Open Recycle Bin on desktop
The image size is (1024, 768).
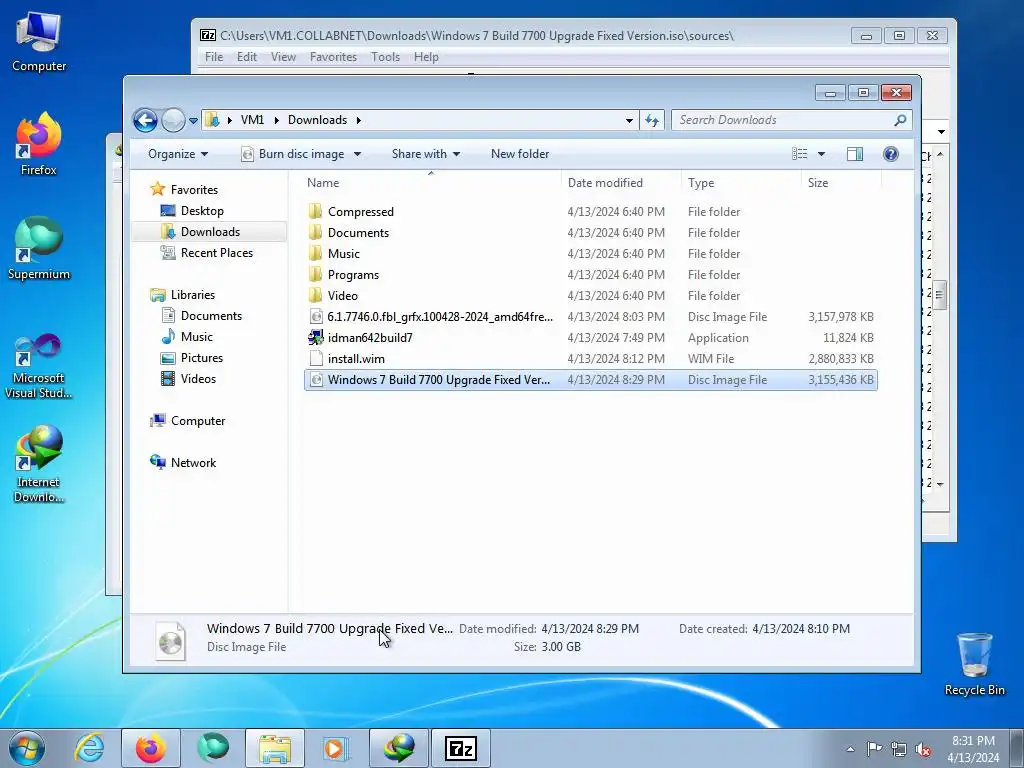[x=974, y=664]
